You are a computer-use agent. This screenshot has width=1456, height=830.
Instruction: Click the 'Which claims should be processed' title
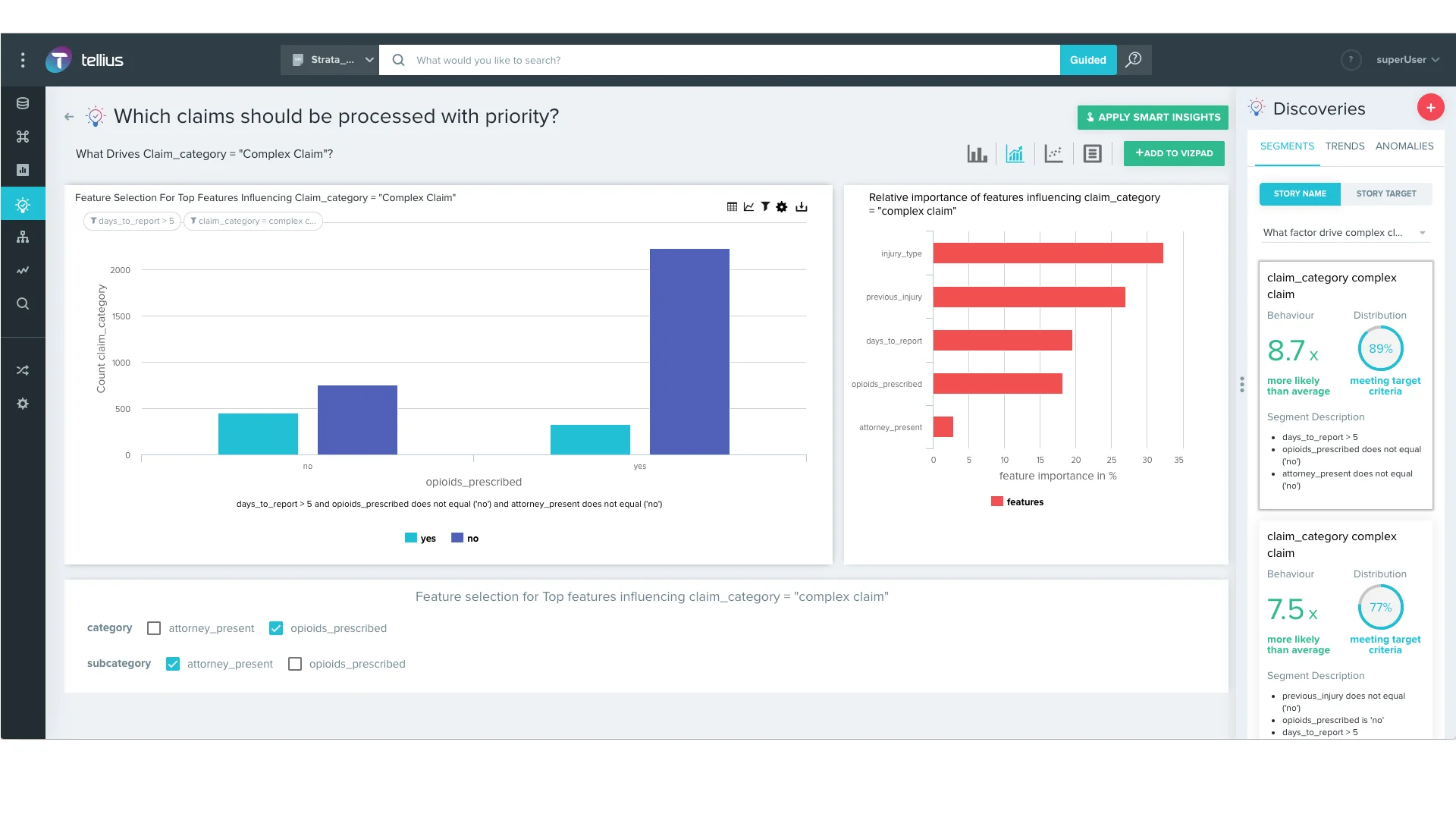pos(336,117)
